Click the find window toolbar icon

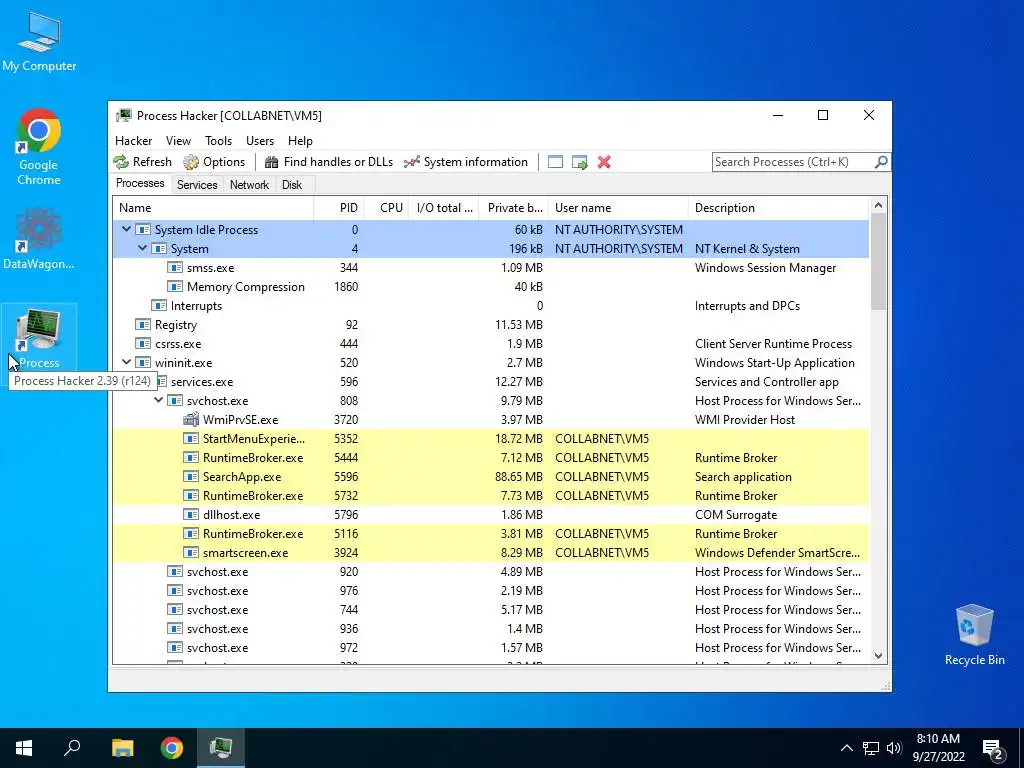tap(555, 162)
